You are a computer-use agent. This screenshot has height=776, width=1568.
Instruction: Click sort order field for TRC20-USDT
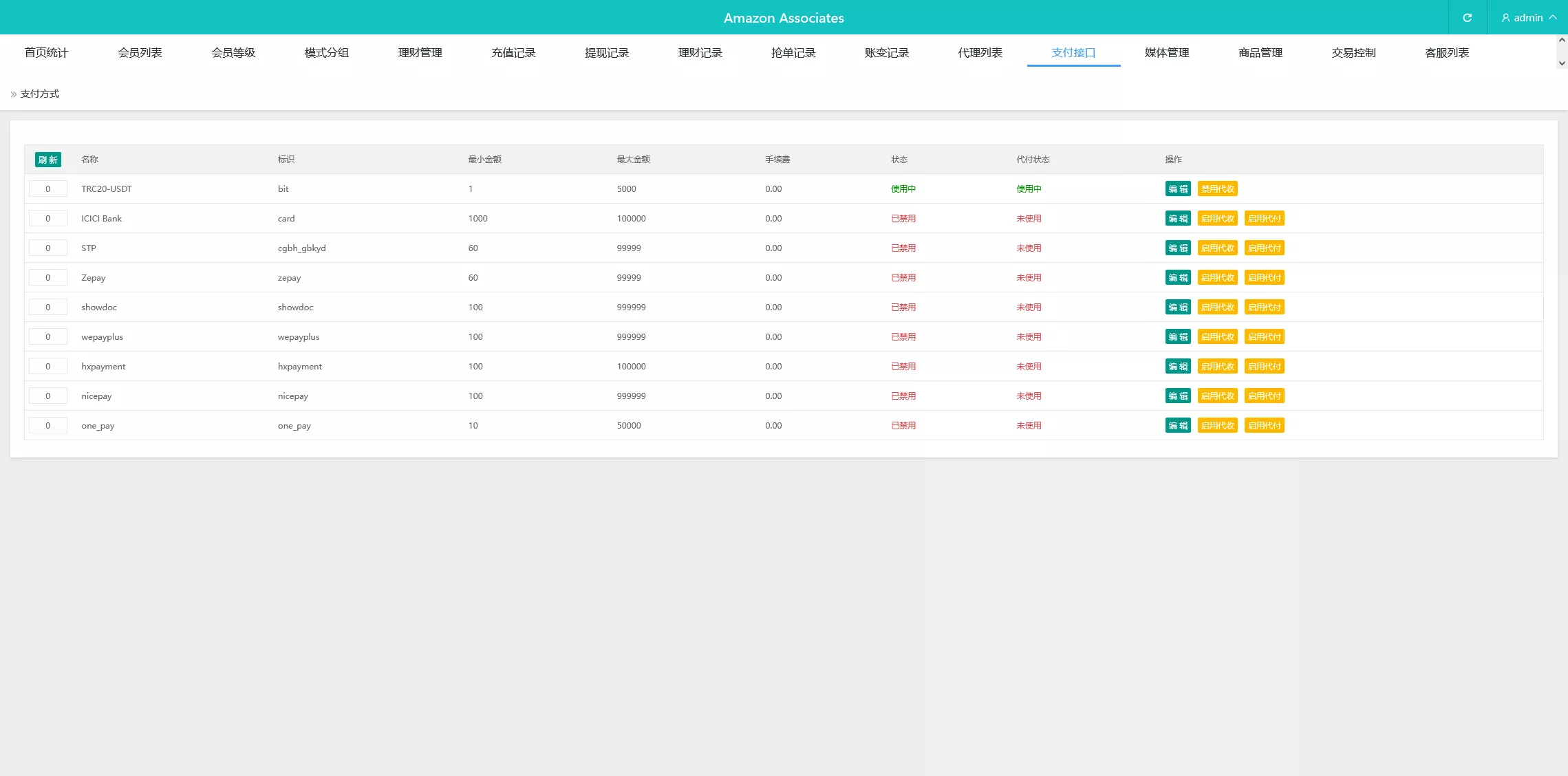pos(48,189)
